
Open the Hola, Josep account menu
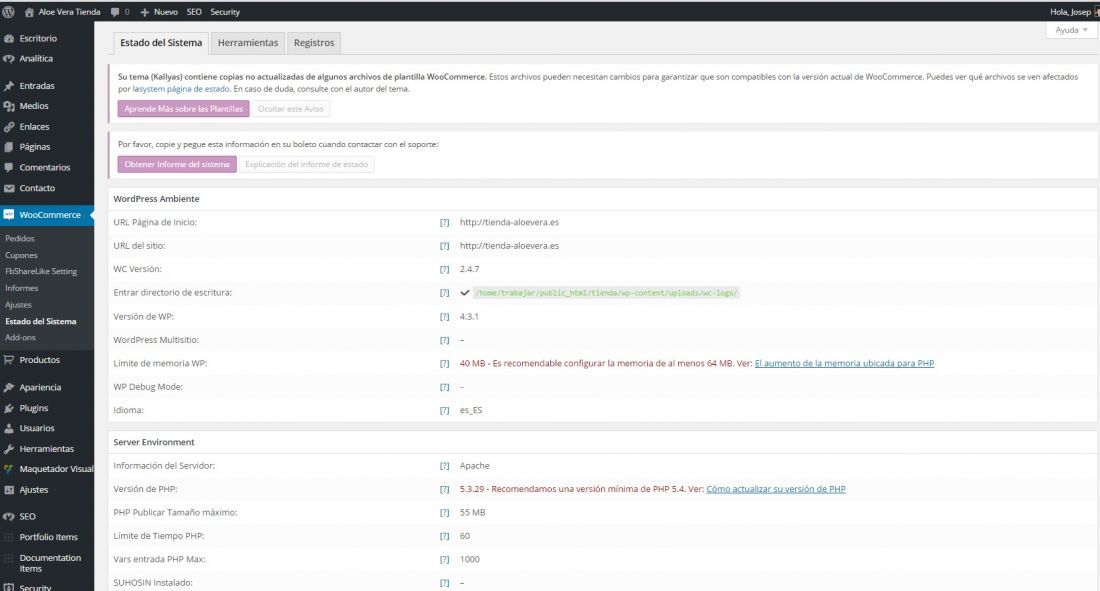[x=1073, y=12]
